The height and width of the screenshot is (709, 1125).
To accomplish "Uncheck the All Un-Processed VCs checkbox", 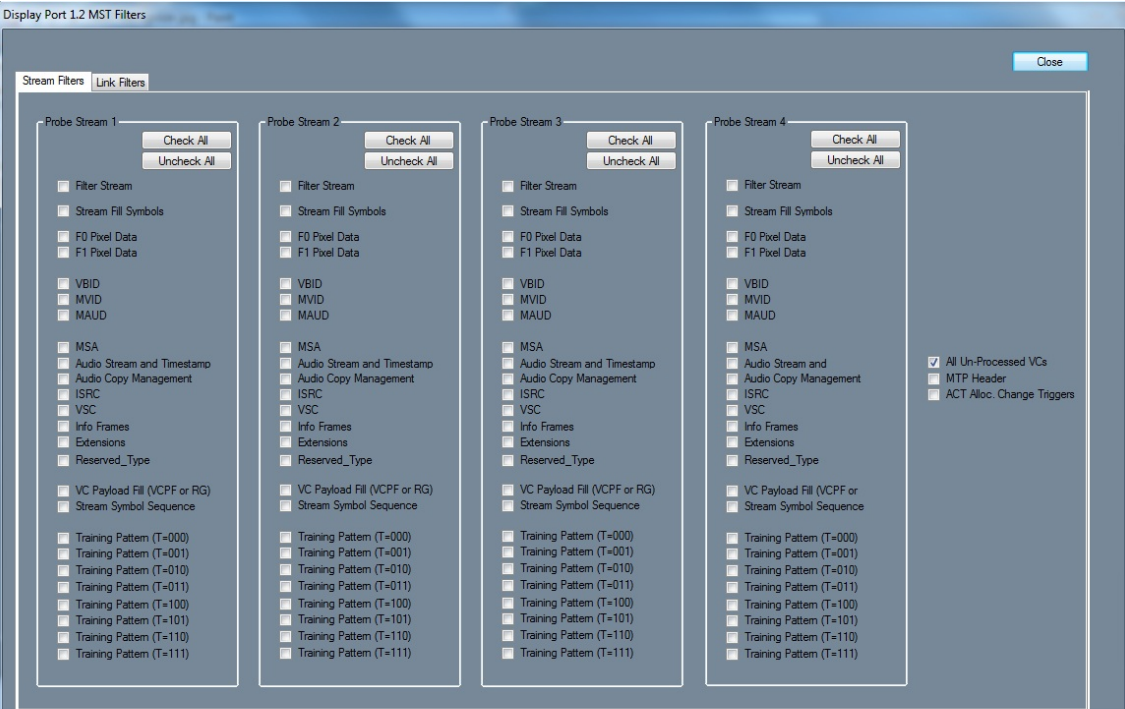I will (933, 362).
